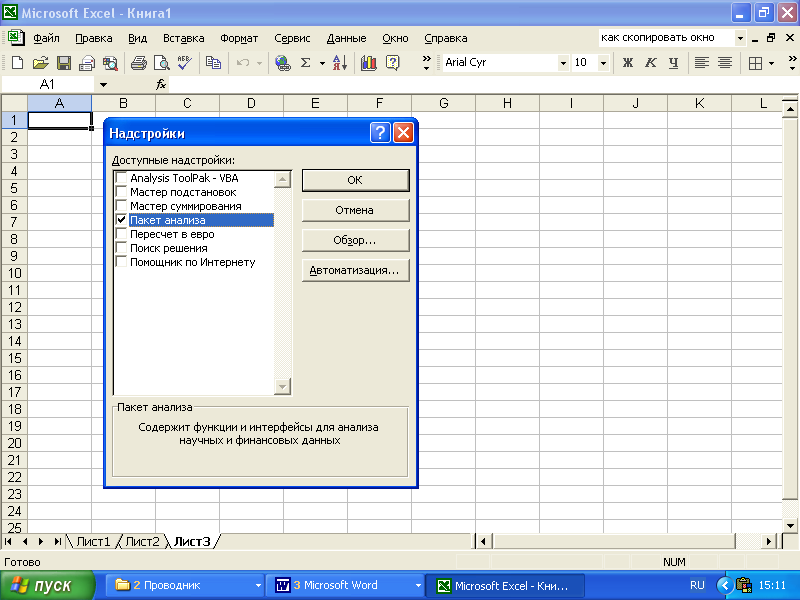
Task: Click the Отмена button
Action: (x=355, y=210)
